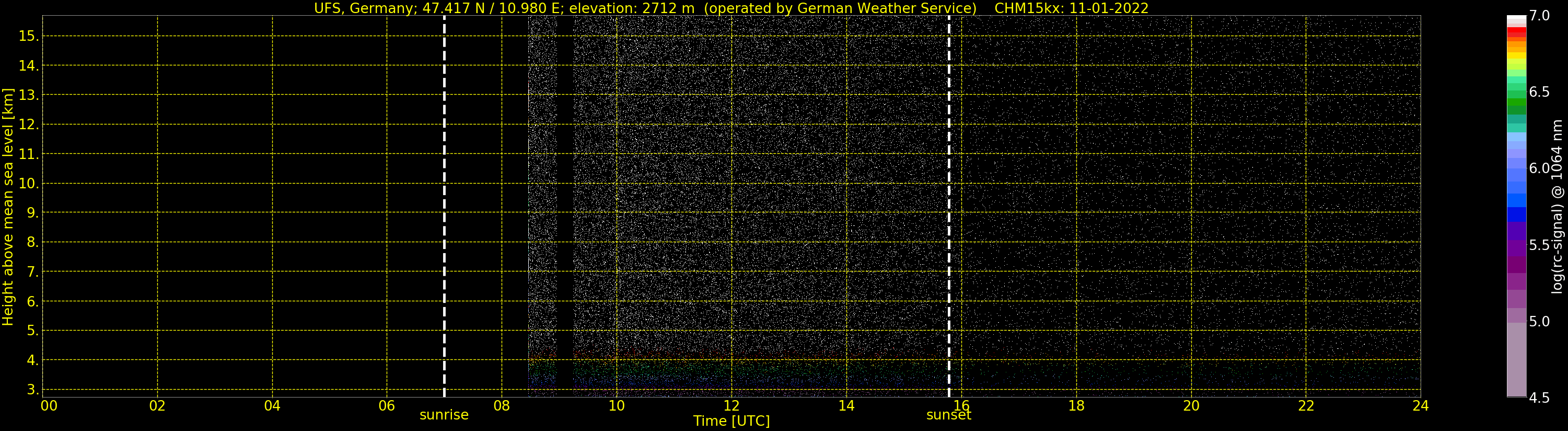Image resolution: width=1568 pixels, height=431 pixels.
Task: Select the 'Height above mean sea level [km]' axis label
Action: click(x=8, y=207)
